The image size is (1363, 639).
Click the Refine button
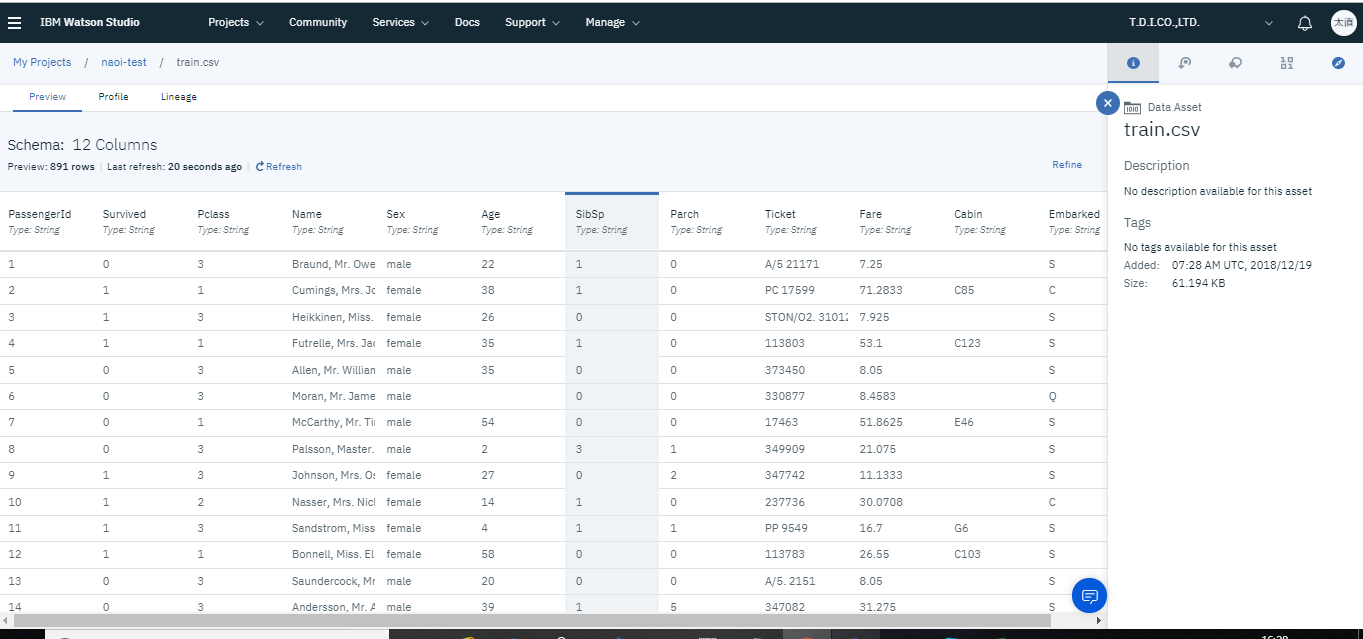1066,164
